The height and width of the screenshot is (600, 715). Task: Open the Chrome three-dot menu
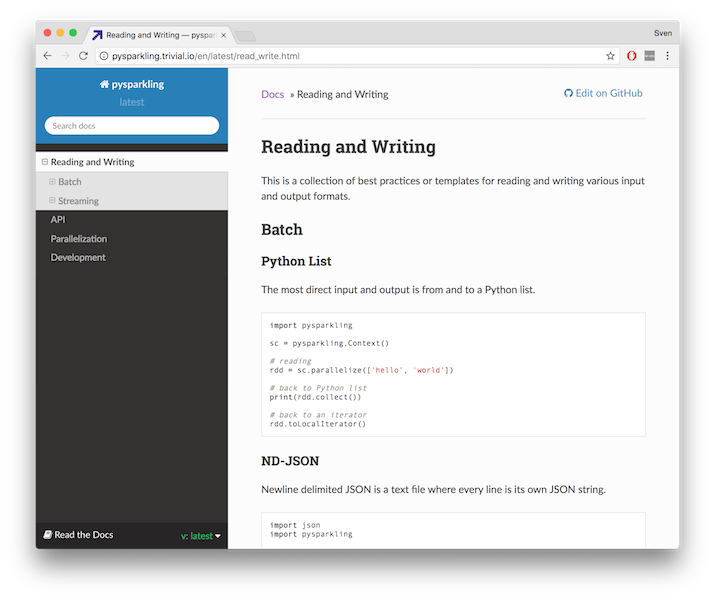click(668, 56)
